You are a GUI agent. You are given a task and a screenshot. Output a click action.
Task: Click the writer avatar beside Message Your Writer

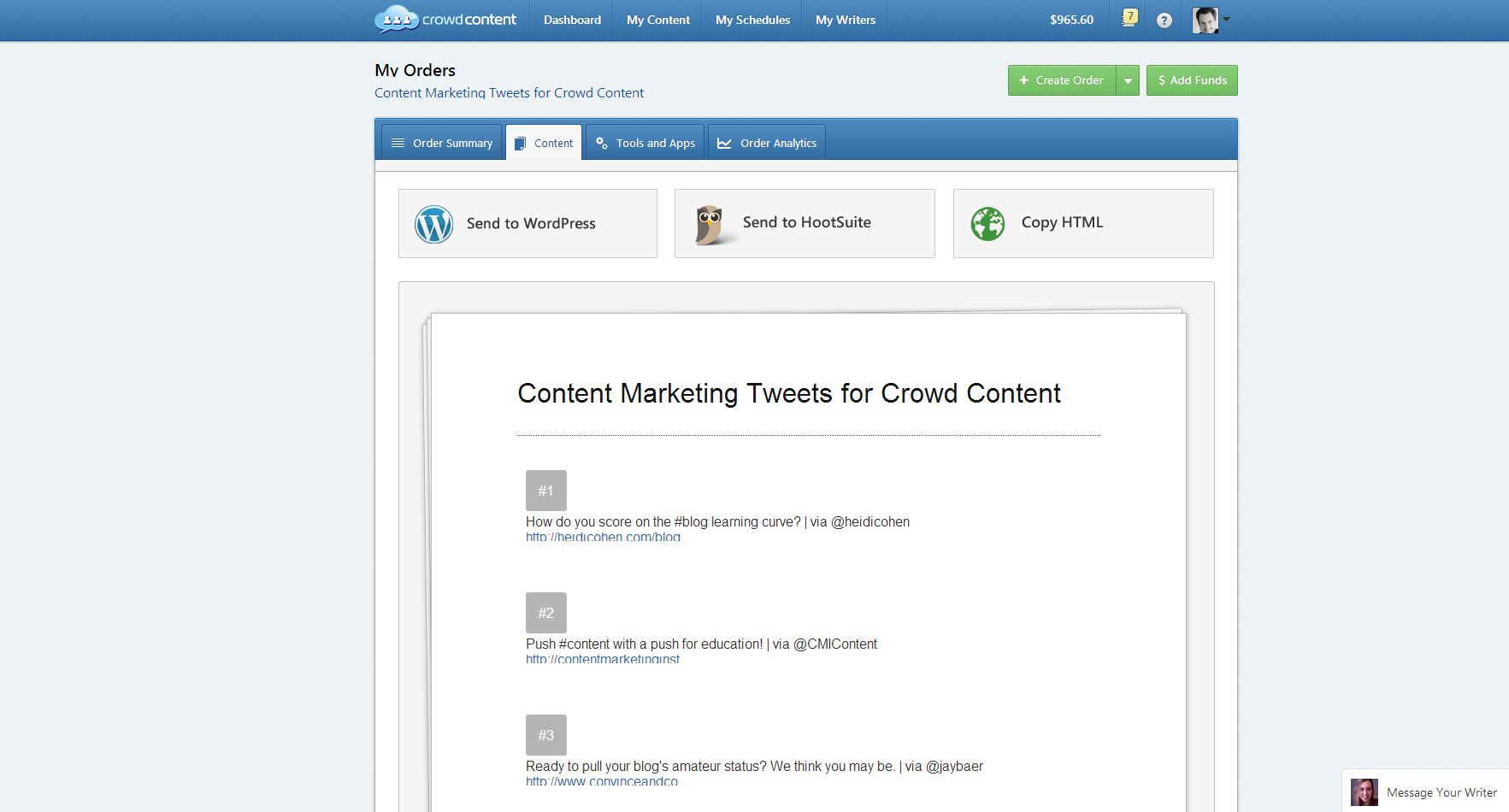coord(1364,792)
